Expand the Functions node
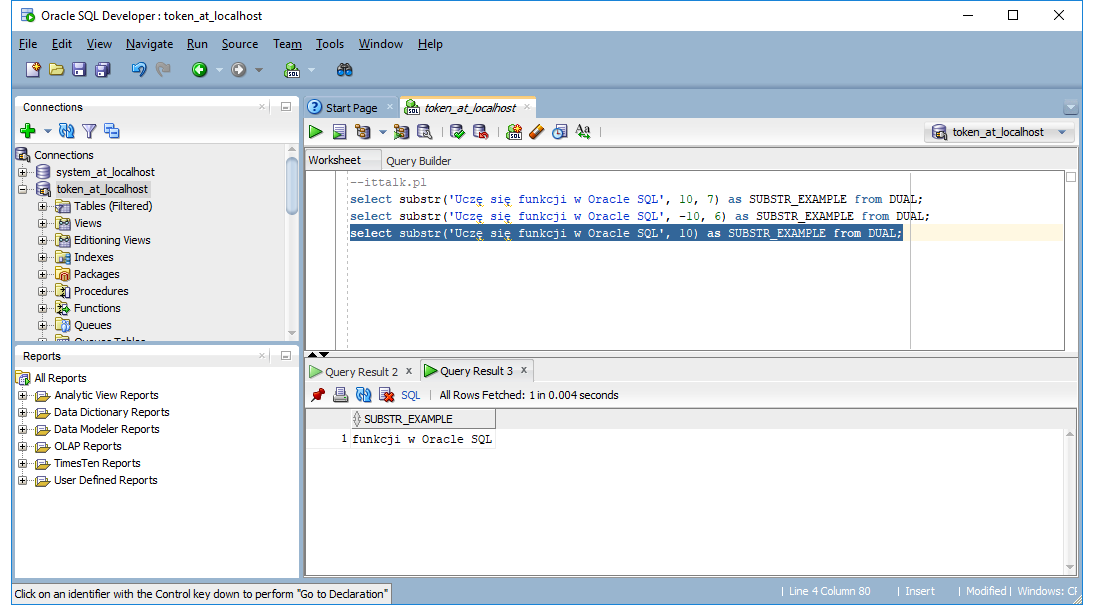1096x605 pixels. (x=43, y=308)
